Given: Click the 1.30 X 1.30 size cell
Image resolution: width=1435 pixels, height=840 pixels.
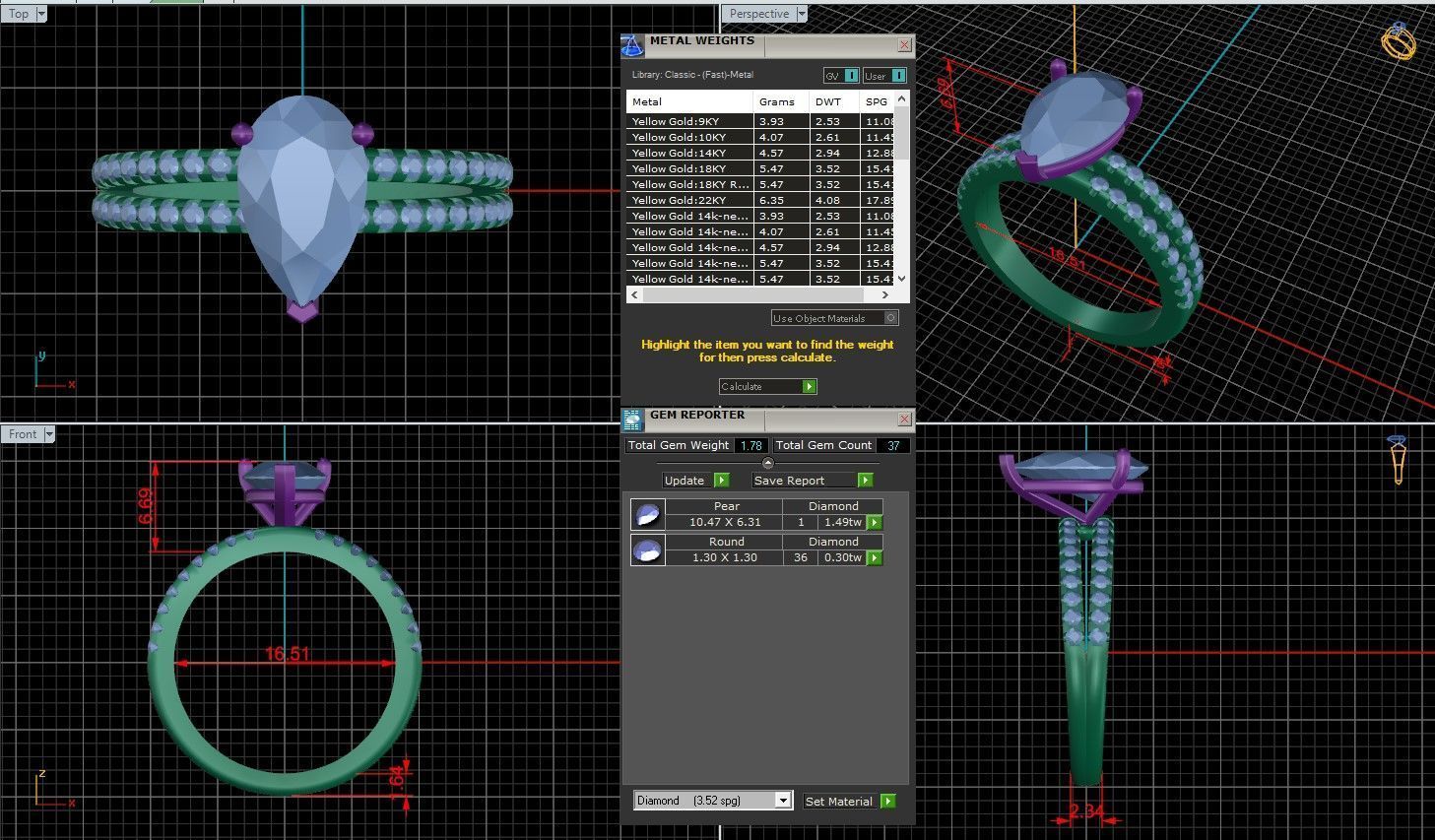Looking at the screenshot, I should (725, 558).
